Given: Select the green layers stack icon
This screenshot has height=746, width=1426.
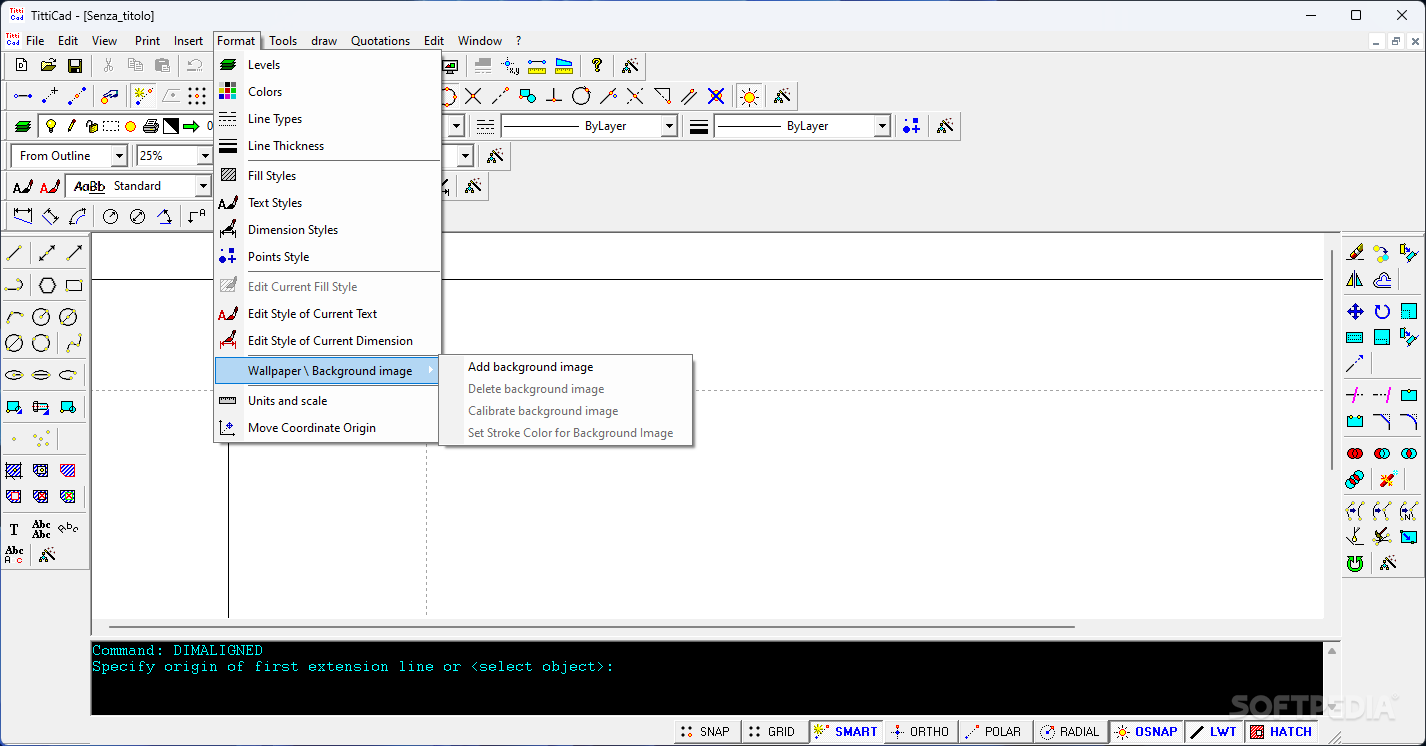Looking at the screenshot, I should [x=23, y=126].
